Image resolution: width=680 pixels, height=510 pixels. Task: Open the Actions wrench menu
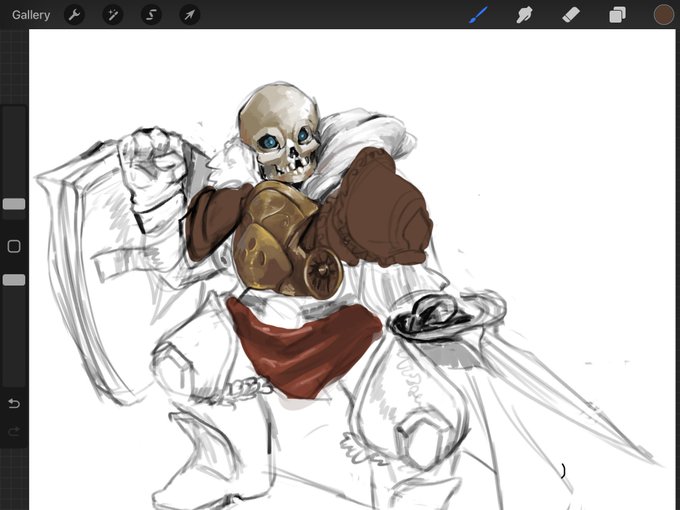click(x=74, y=15)
